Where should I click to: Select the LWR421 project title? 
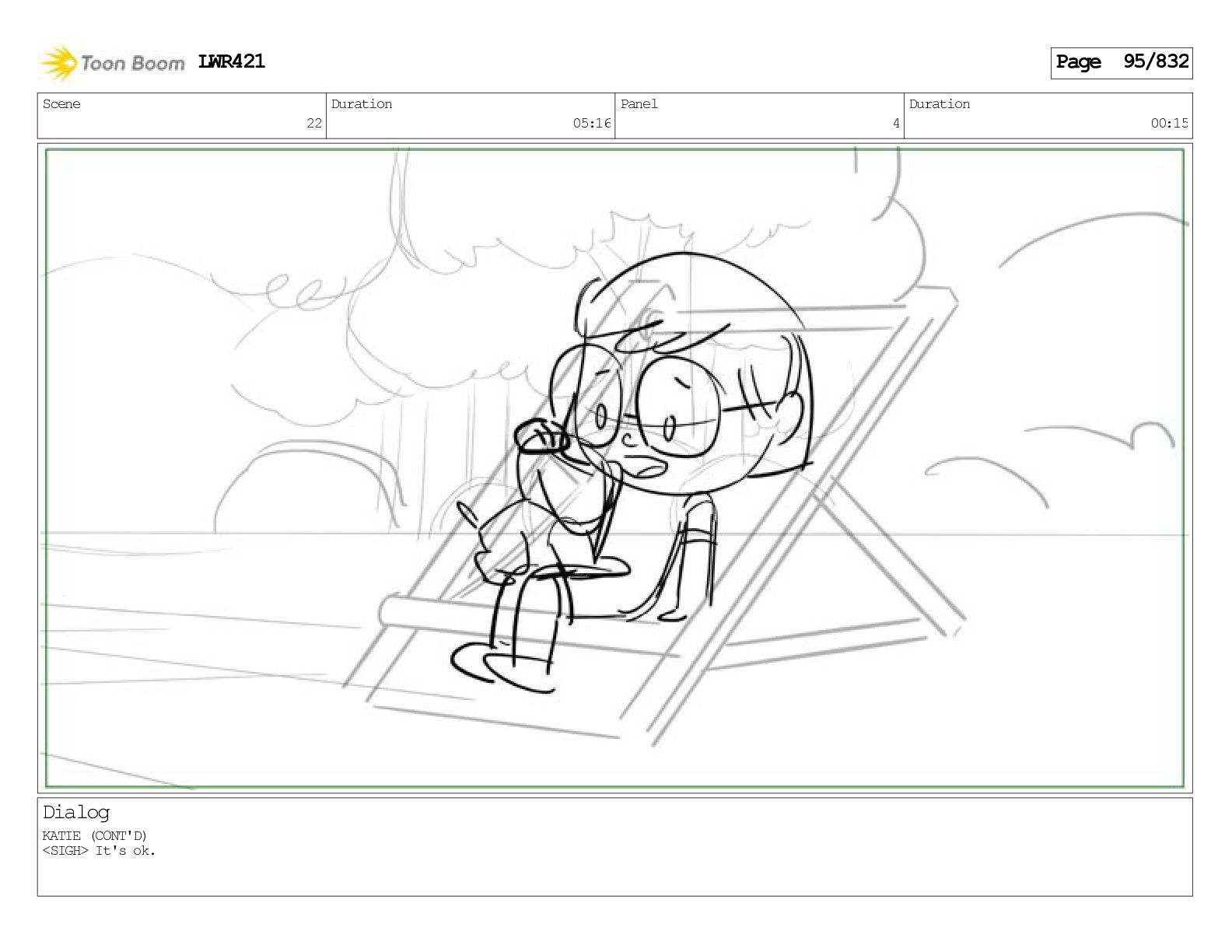pos(232,61)
